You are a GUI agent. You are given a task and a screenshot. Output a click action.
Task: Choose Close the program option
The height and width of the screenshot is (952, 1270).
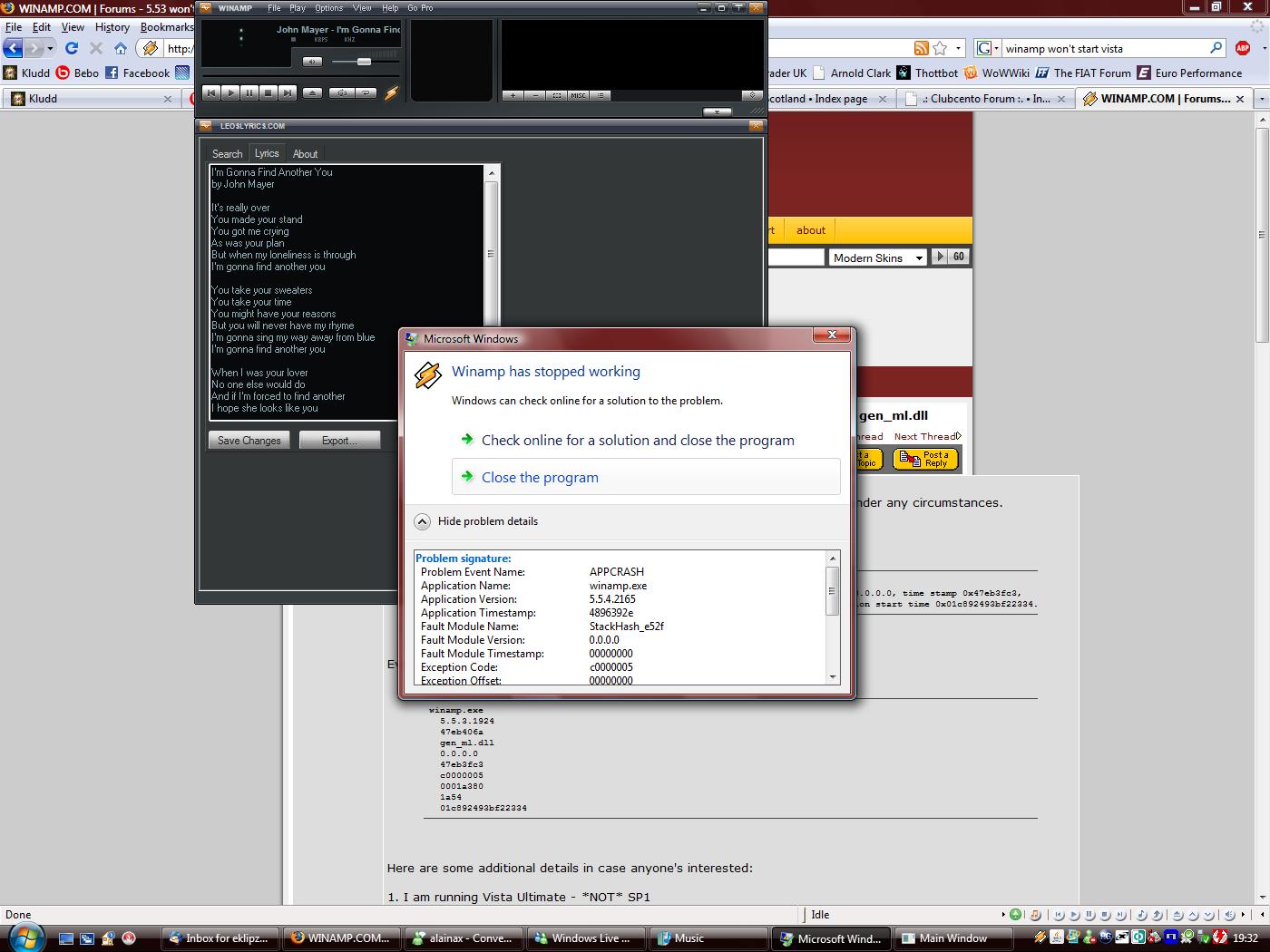click(646, 477)
